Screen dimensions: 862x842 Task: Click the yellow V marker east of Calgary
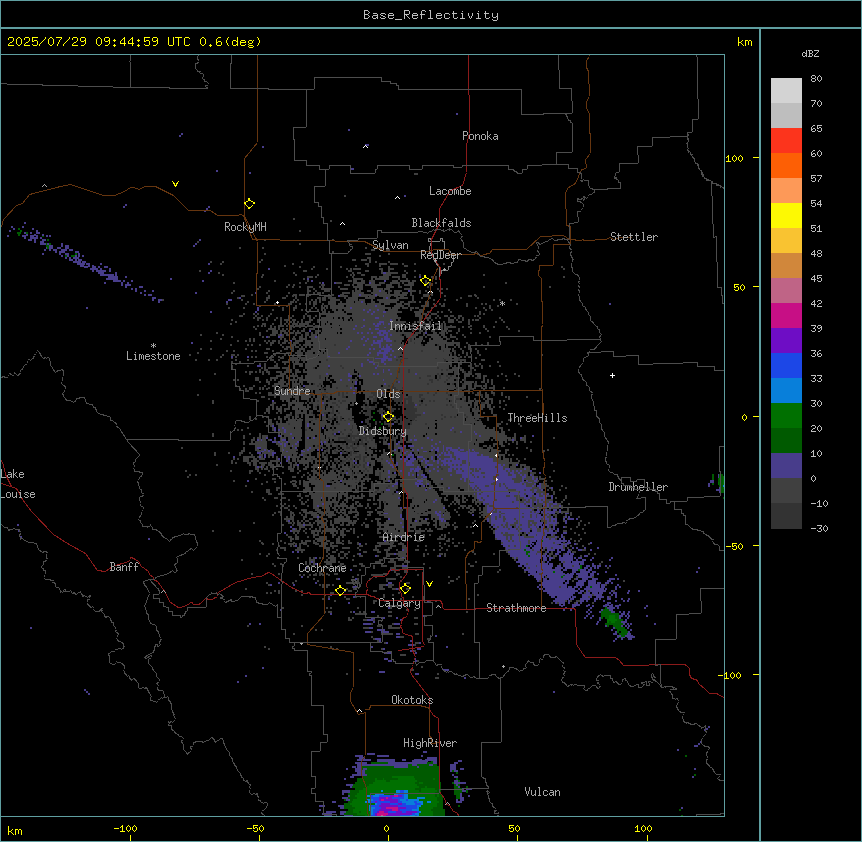point(429,584)
